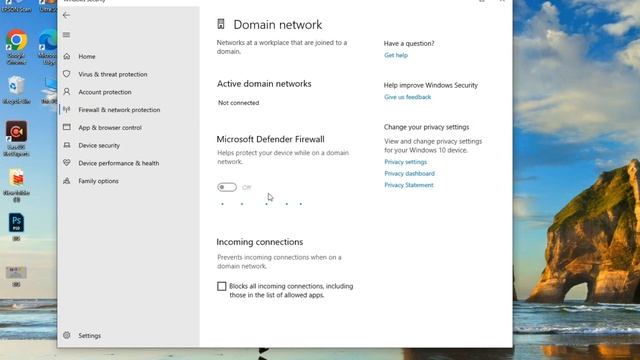Click the Device security laptop icon
The image size is (640, 360).
click(x=67, y=145)
